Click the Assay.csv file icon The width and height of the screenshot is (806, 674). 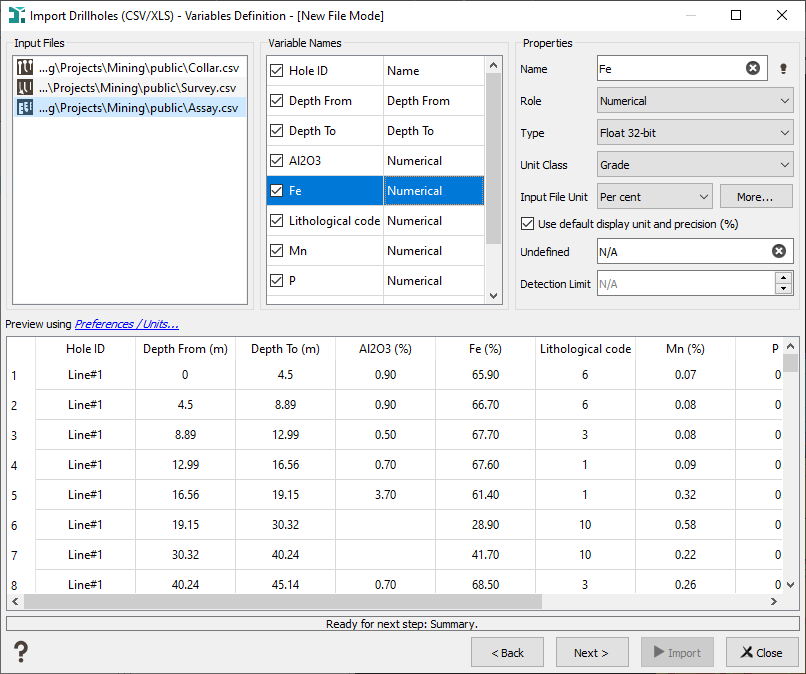coord(25,108)
